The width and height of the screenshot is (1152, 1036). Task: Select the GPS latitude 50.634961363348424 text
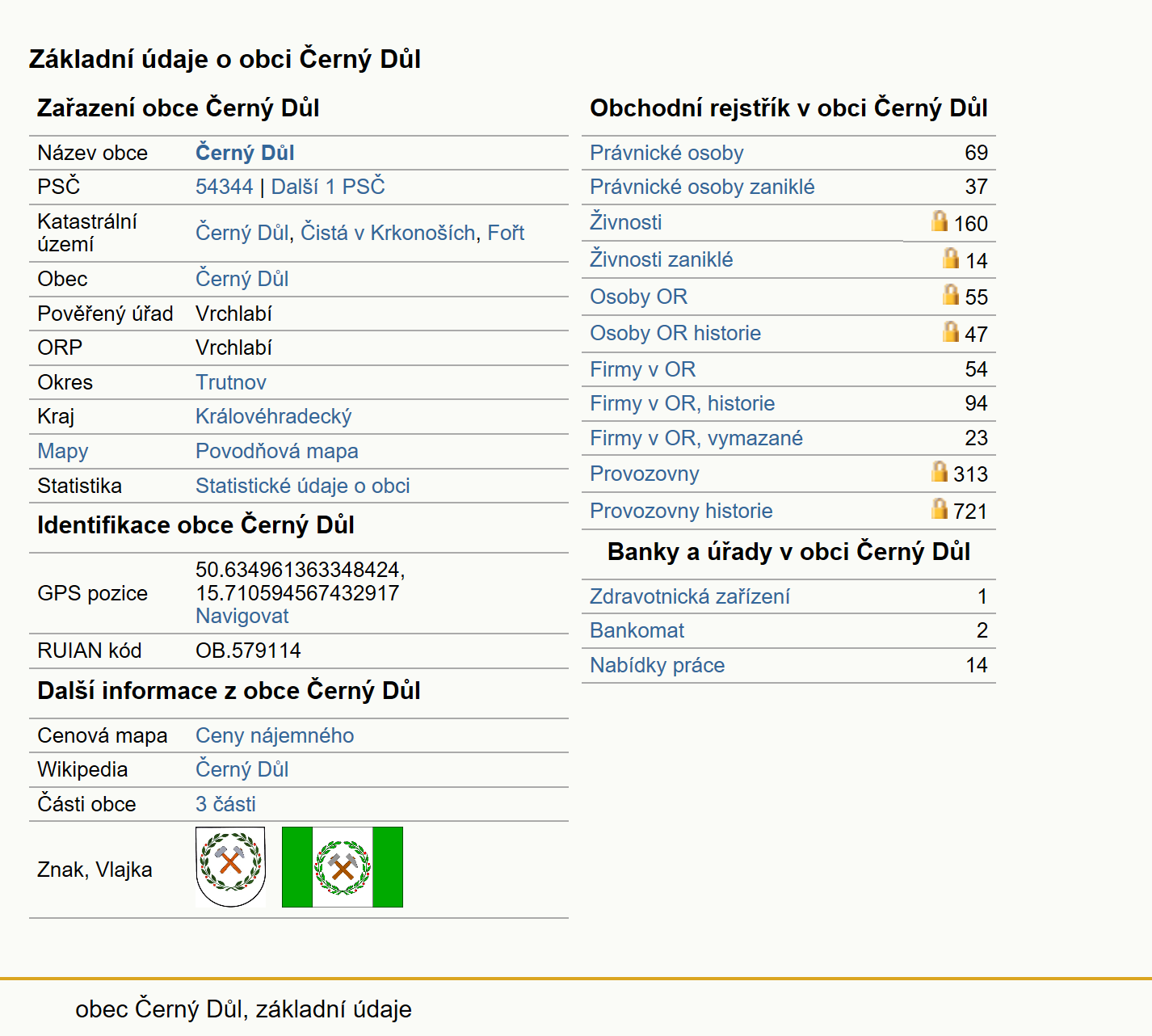(x=300, y=570)
